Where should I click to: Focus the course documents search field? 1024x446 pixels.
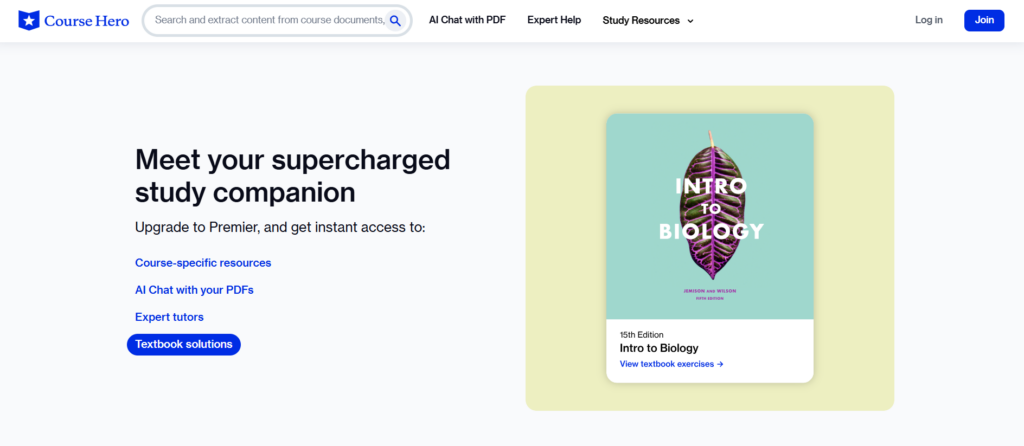(x=268, y=20)
